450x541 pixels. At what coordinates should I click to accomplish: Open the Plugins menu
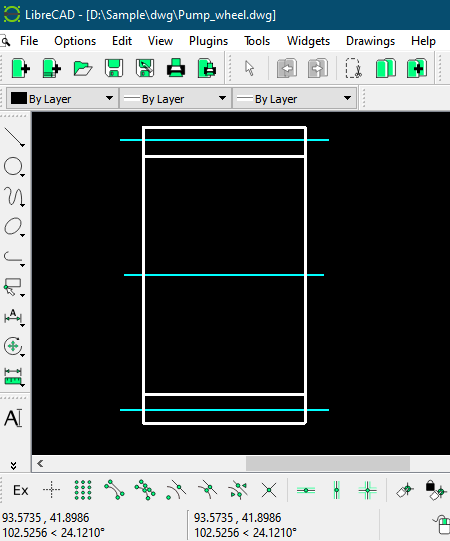tap(208, 41)
